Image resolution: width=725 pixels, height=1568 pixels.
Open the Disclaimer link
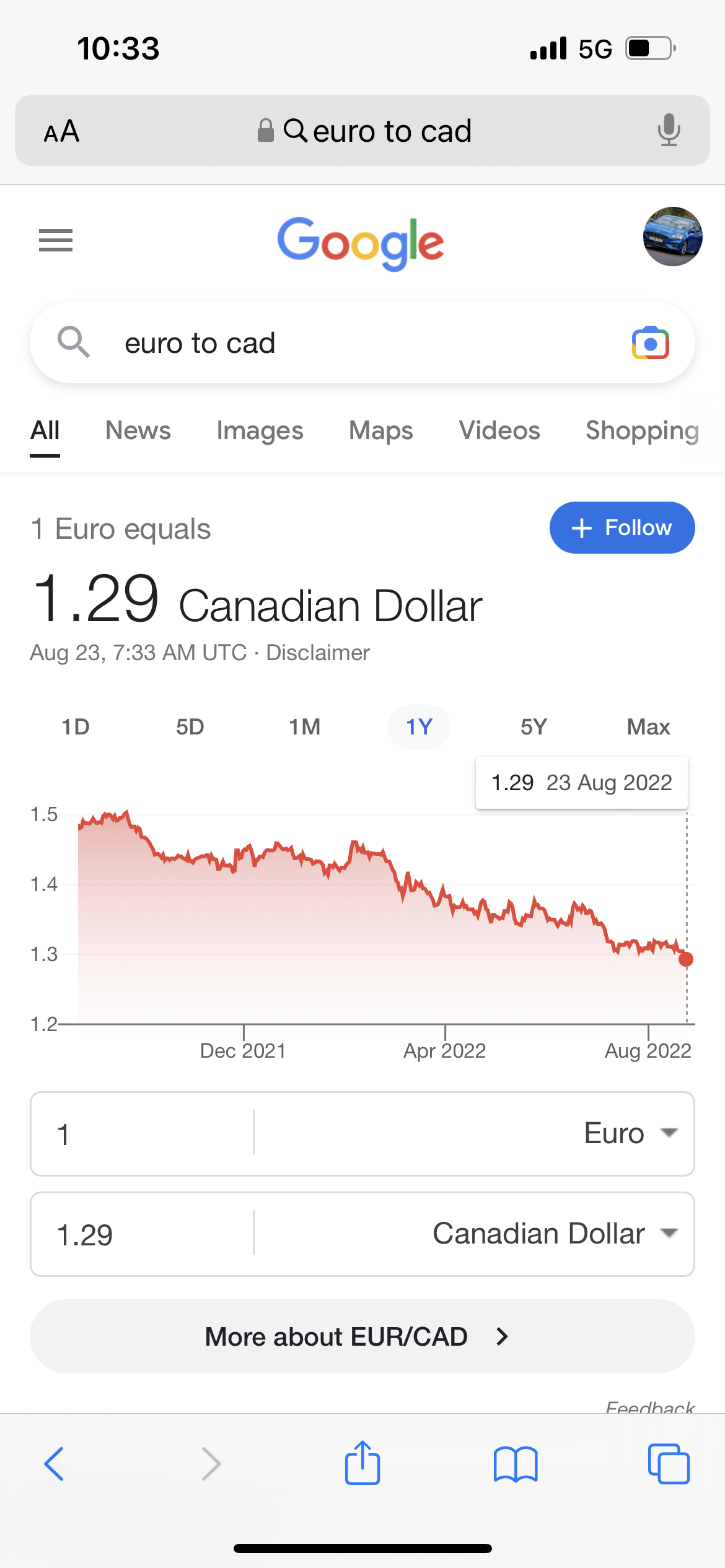pos(317,653)
